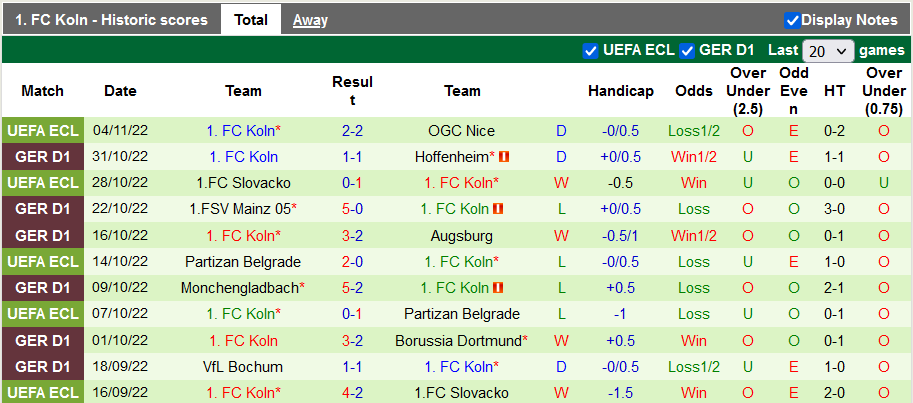Click the red card icon next to Hoffenheim

(505, 157)
